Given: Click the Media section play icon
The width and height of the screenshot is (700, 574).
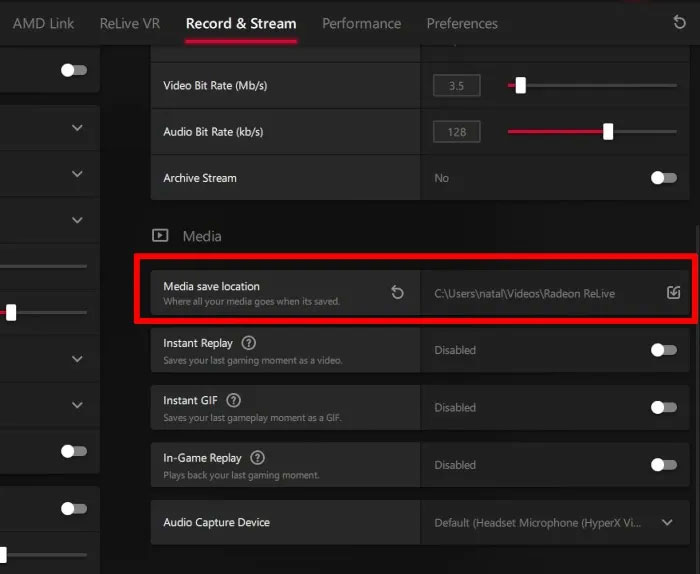Looking at the screenshot, I should [x=160, y=235].
